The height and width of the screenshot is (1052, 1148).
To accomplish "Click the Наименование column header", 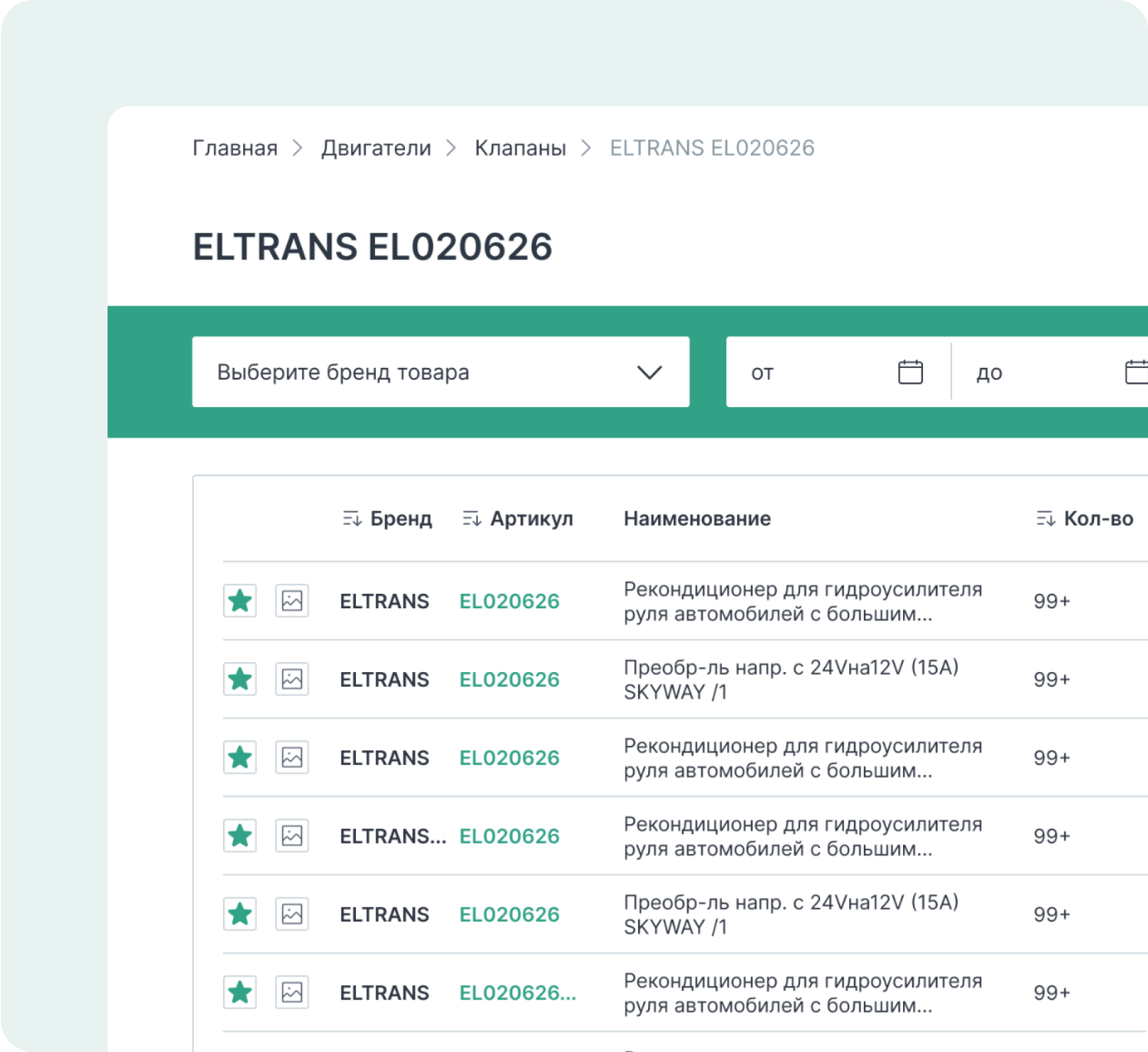I will tap(697, 519).
